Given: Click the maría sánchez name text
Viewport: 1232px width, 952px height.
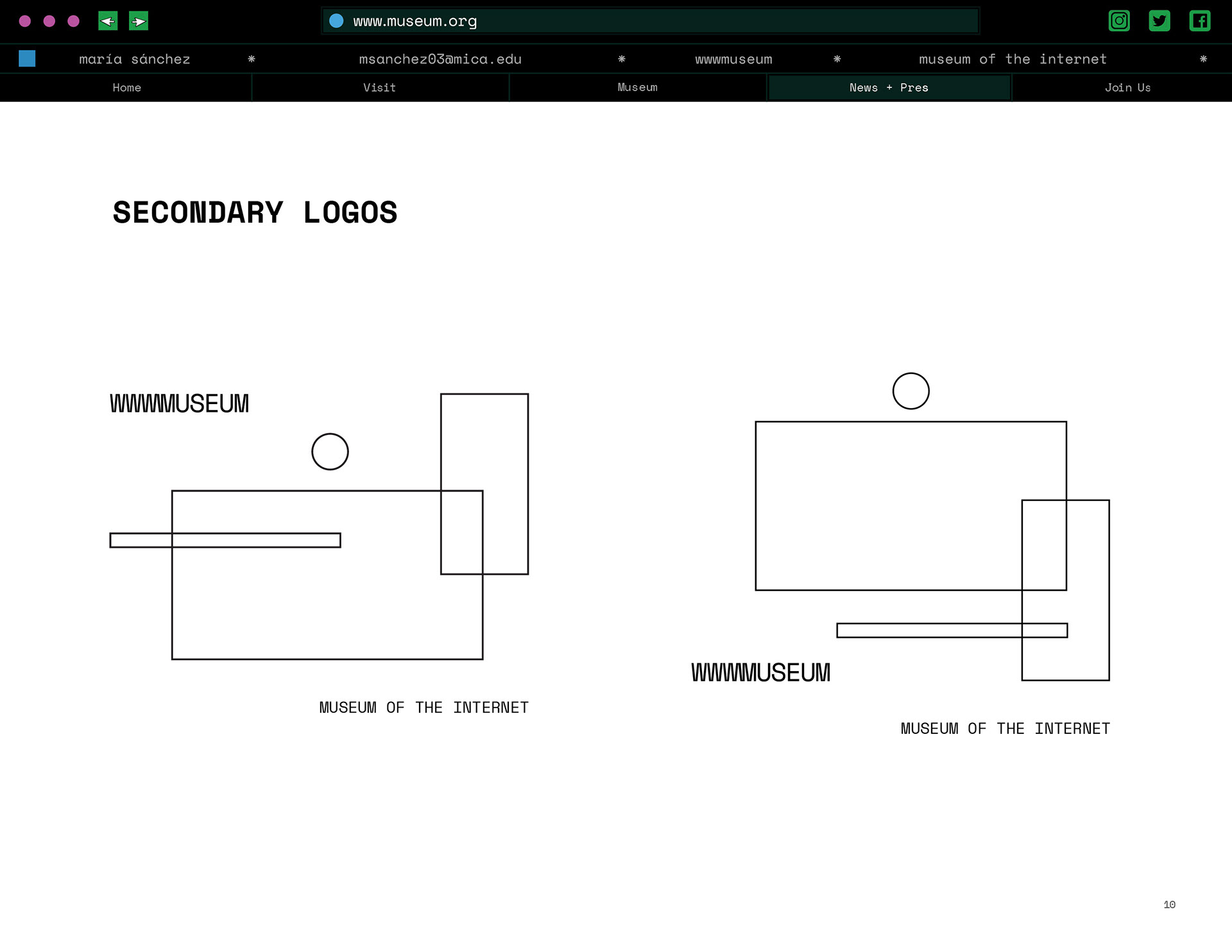Looking at the screenshot, I should [x=135, y=59].
